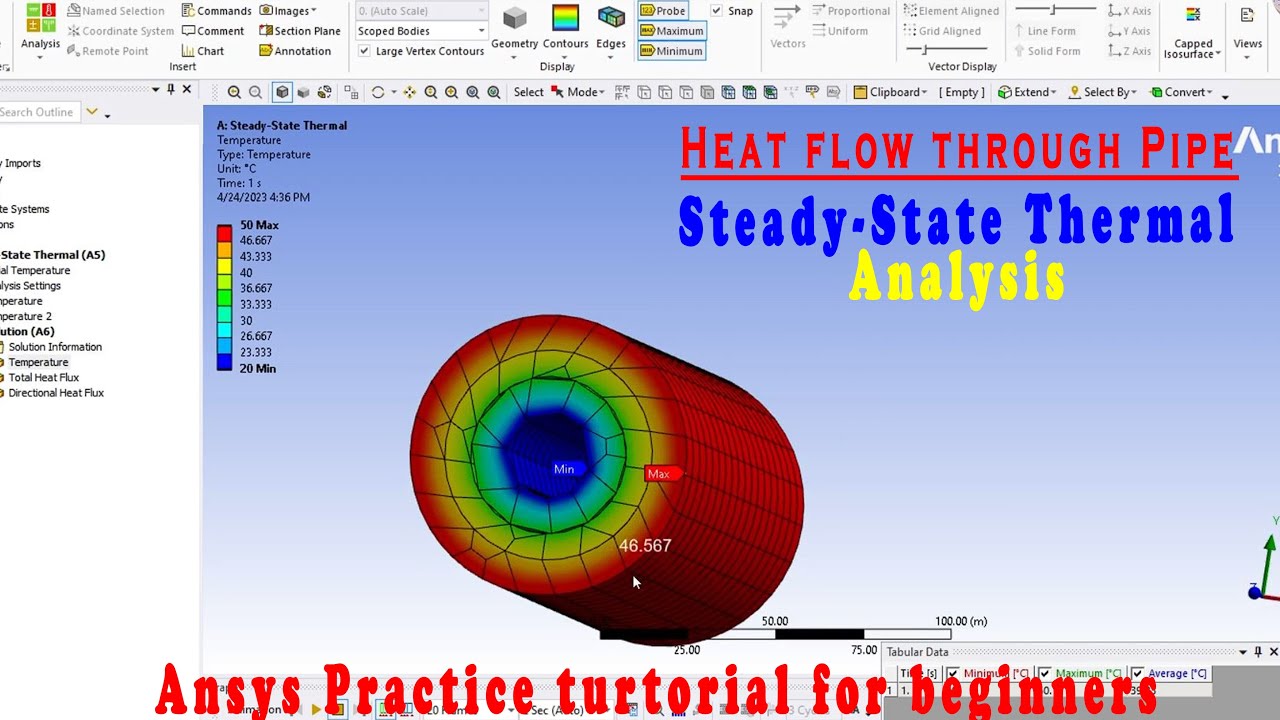Click the red 50 Max legend color band
This screenshot has height=720, width=1280.
click(x=224, y=232)
